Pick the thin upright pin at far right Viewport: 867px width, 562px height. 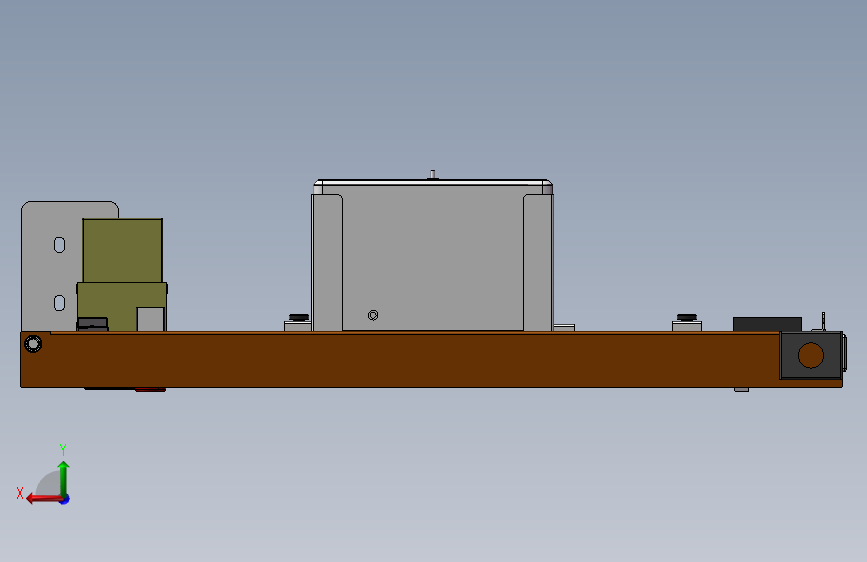[823, 321]
